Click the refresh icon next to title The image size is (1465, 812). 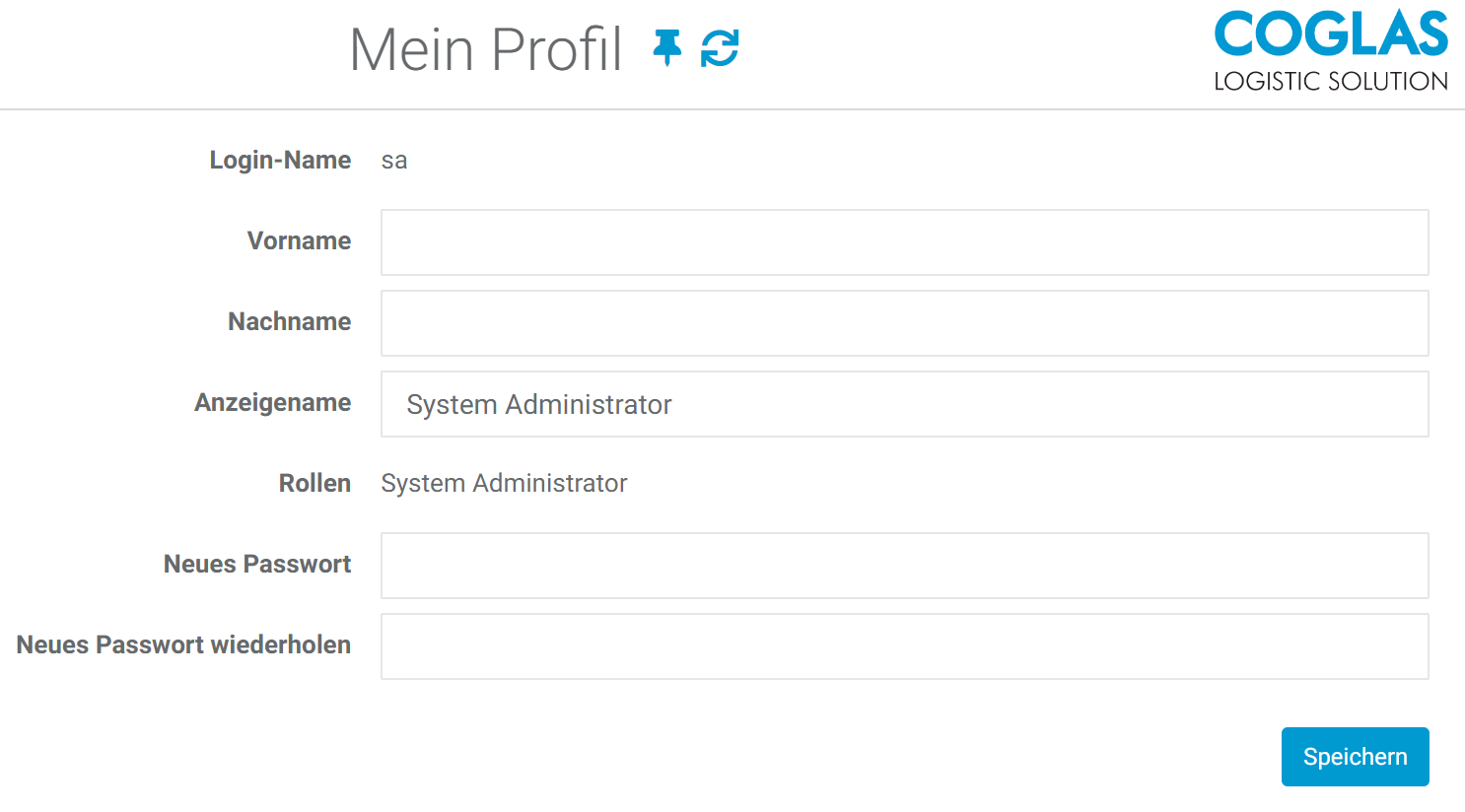coord(720,47)
